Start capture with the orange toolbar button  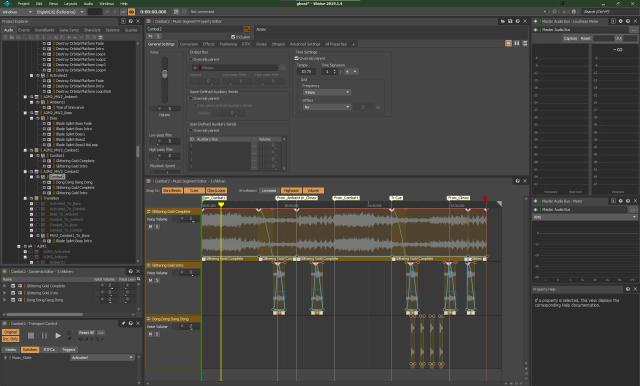pyautogui.click(x=131, y=12)
